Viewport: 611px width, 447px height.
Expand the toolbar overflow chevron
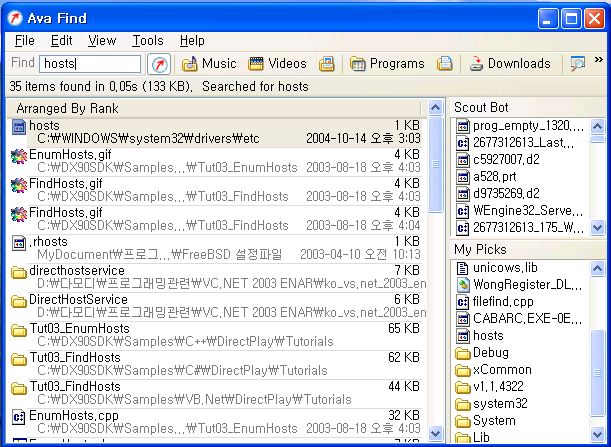[599, 60]
